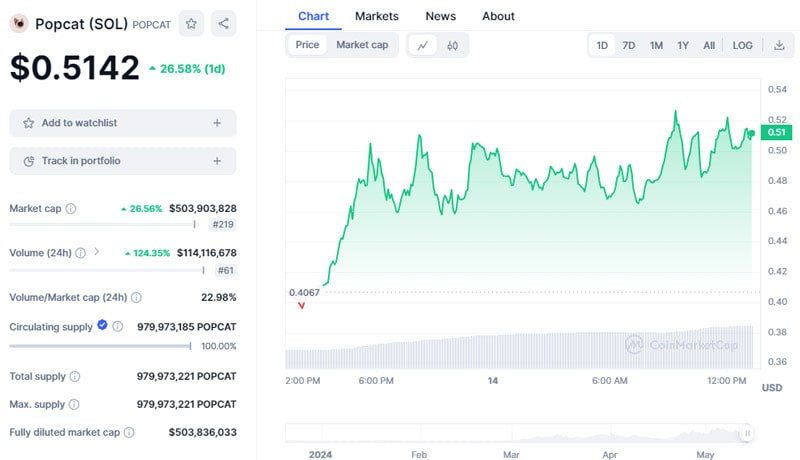Expand Volume (24h) chevron arrow
The width and height of the screenshot is (800, 460).
[96, 252]
